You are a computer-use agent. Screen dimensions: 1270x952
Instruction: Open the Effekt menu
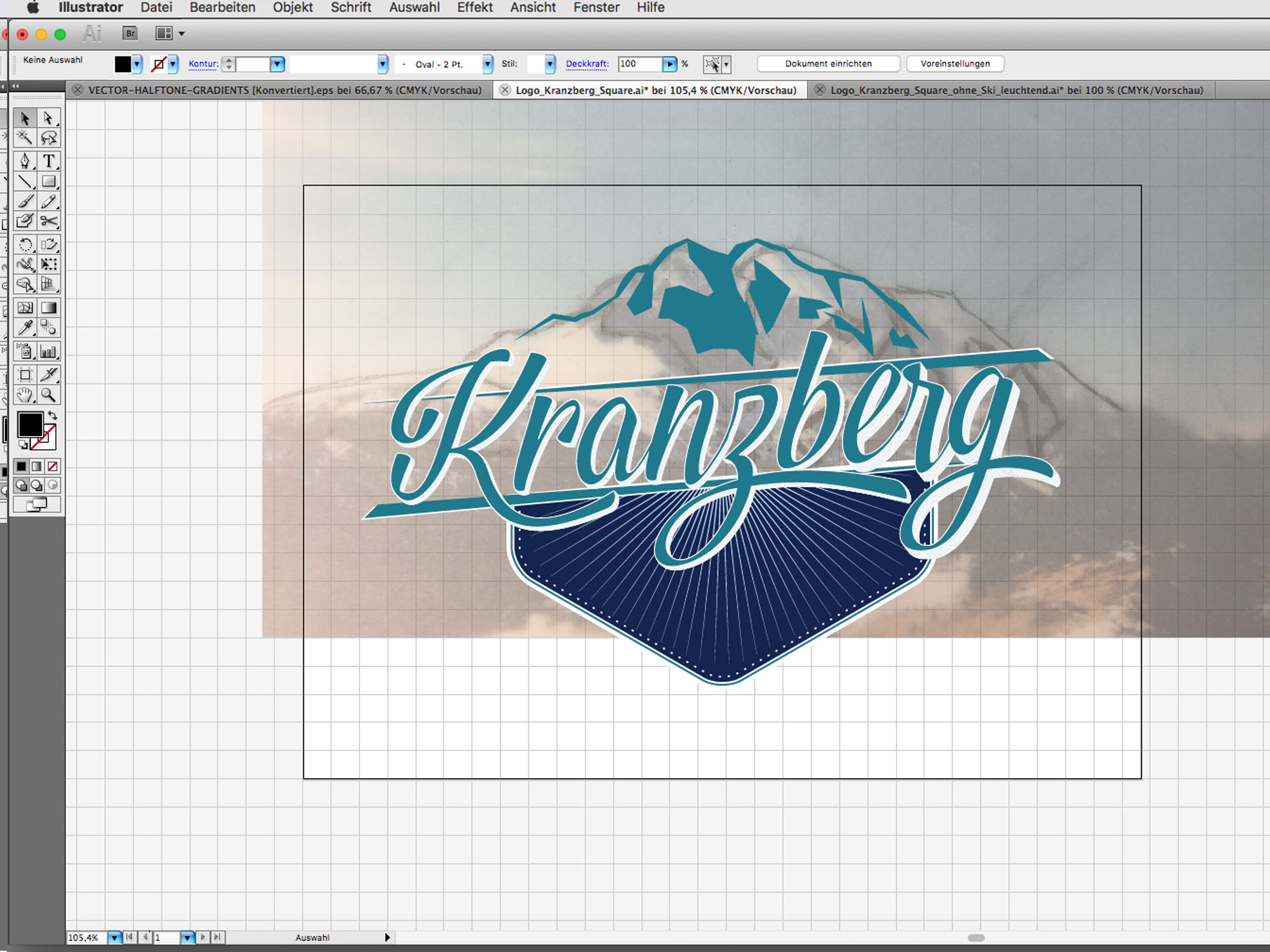[x=475, y=8]
